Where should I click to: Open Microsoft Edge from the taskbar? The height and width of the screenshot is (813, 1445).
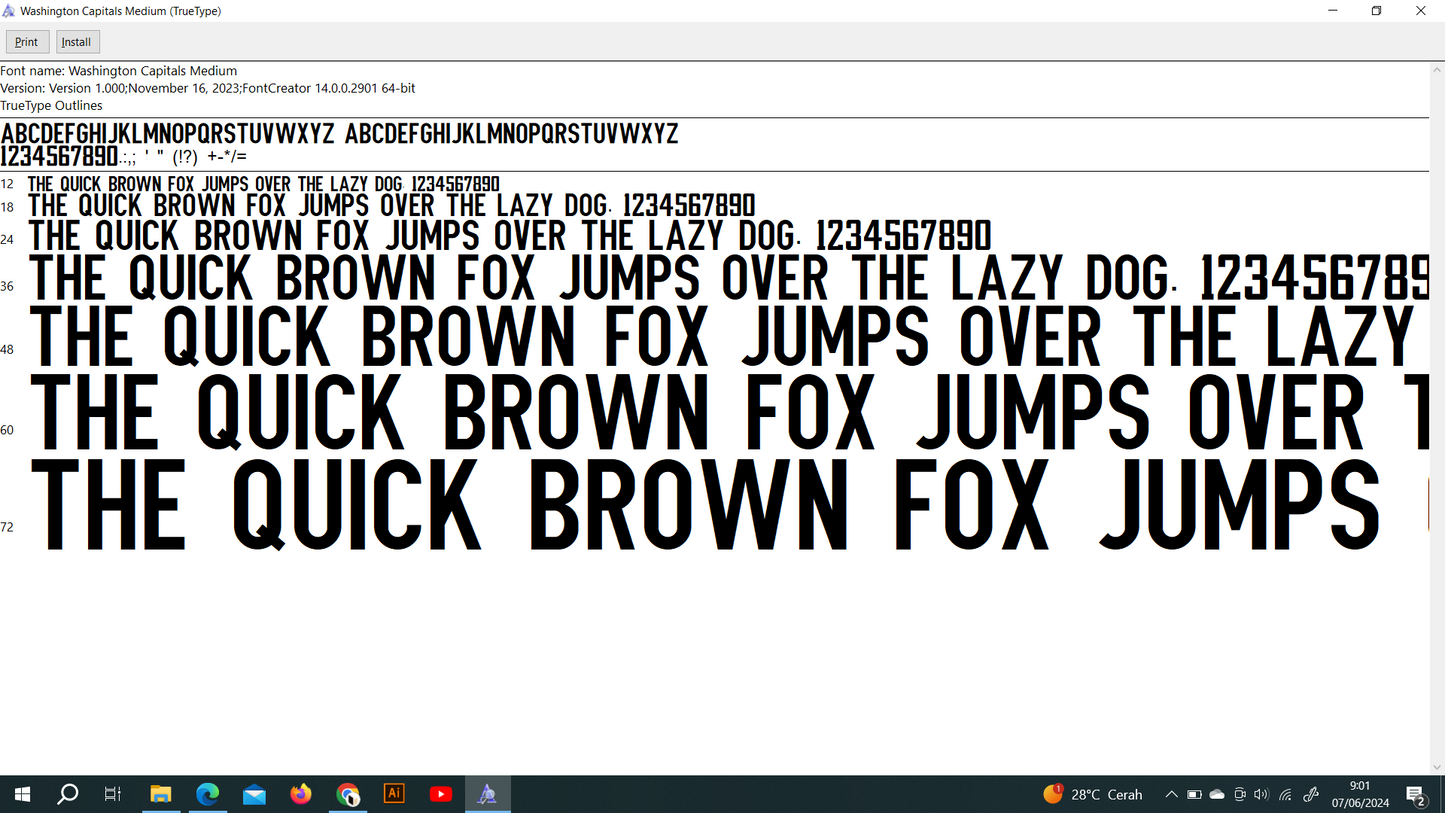207,794
